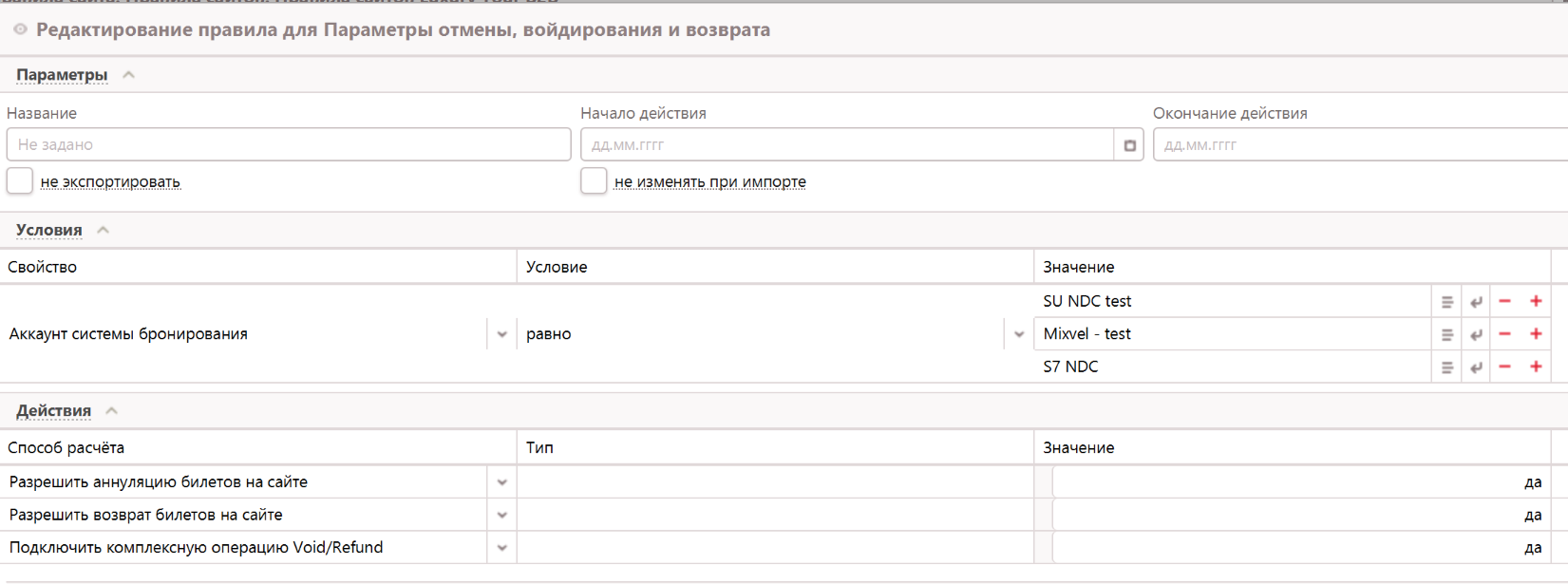This screenshot has height=584, width=1568.
Task: Collapse the Условия section header
Action: coord(103,230)
